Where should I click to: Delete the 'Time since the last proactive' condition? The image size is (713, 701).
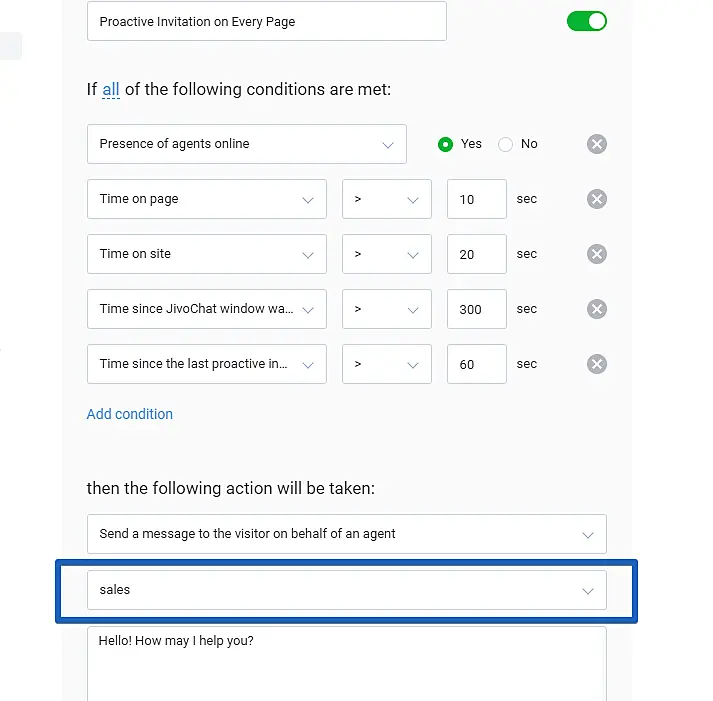pyautogui.click(x=596, y=364)
